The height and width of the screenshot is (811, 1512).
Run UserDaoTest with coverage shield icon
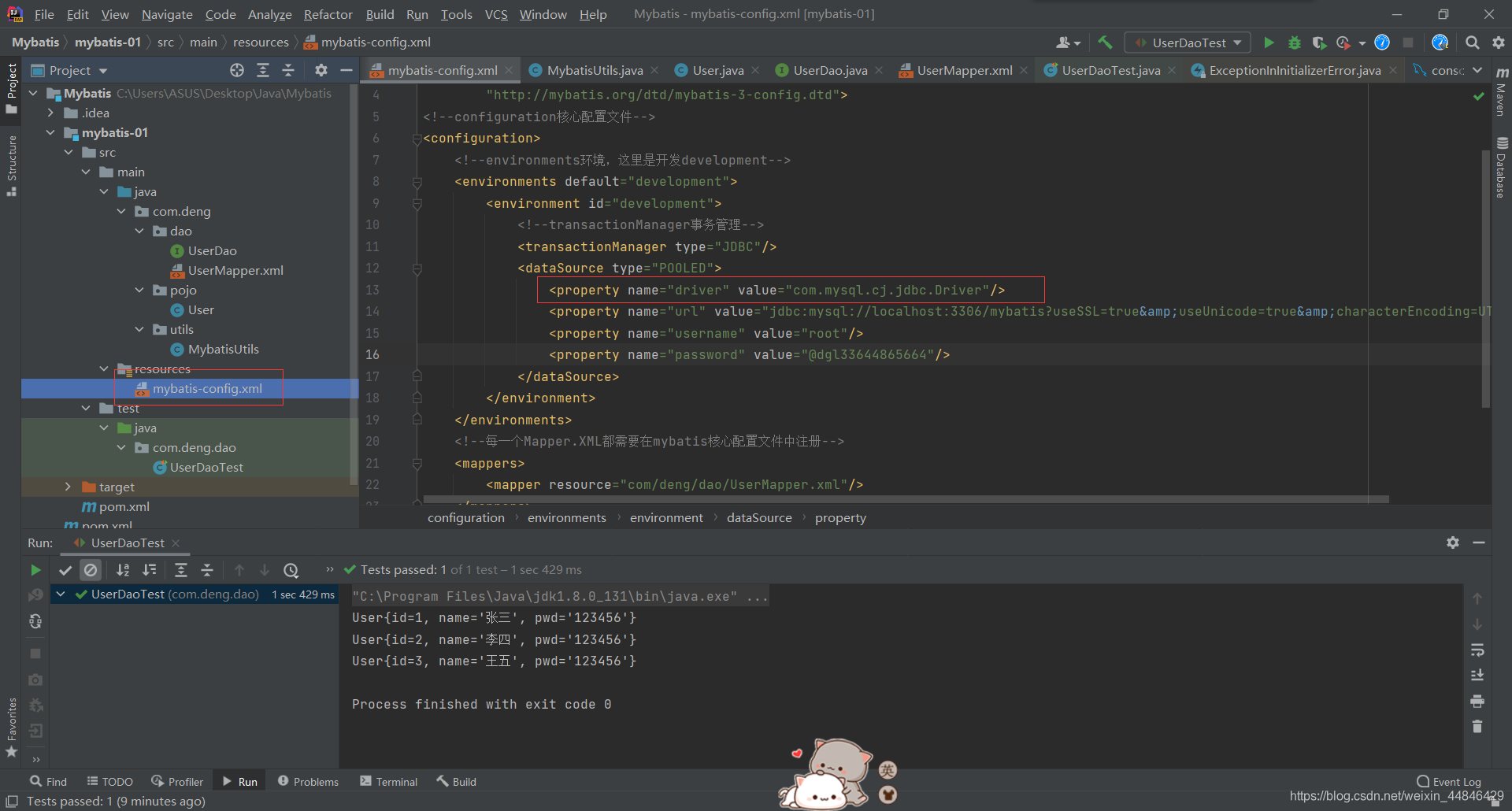[1319, 43]
